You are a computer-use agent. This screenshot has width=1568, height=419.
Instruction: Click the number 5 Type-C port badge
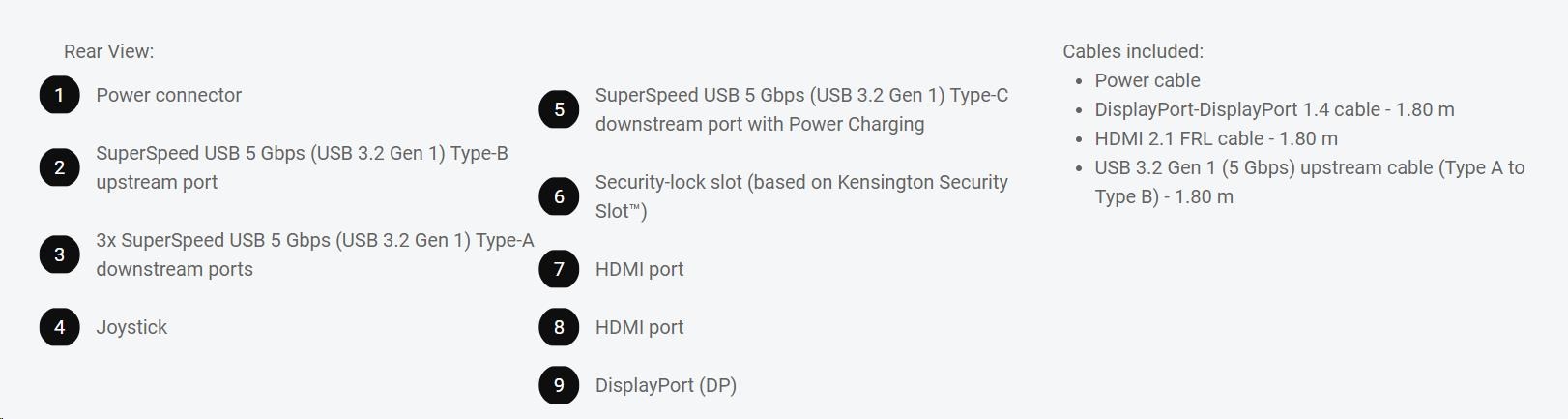pos(559,109)
